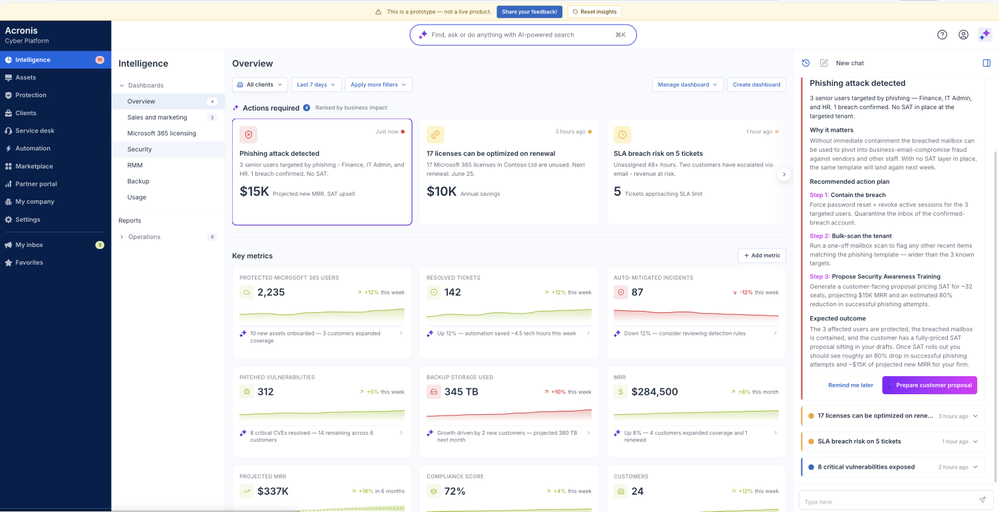The height and width of the screenshot is (512, 1000).
Task: Click the Reports heading in Intelligence panel
Action: (130, 221)
